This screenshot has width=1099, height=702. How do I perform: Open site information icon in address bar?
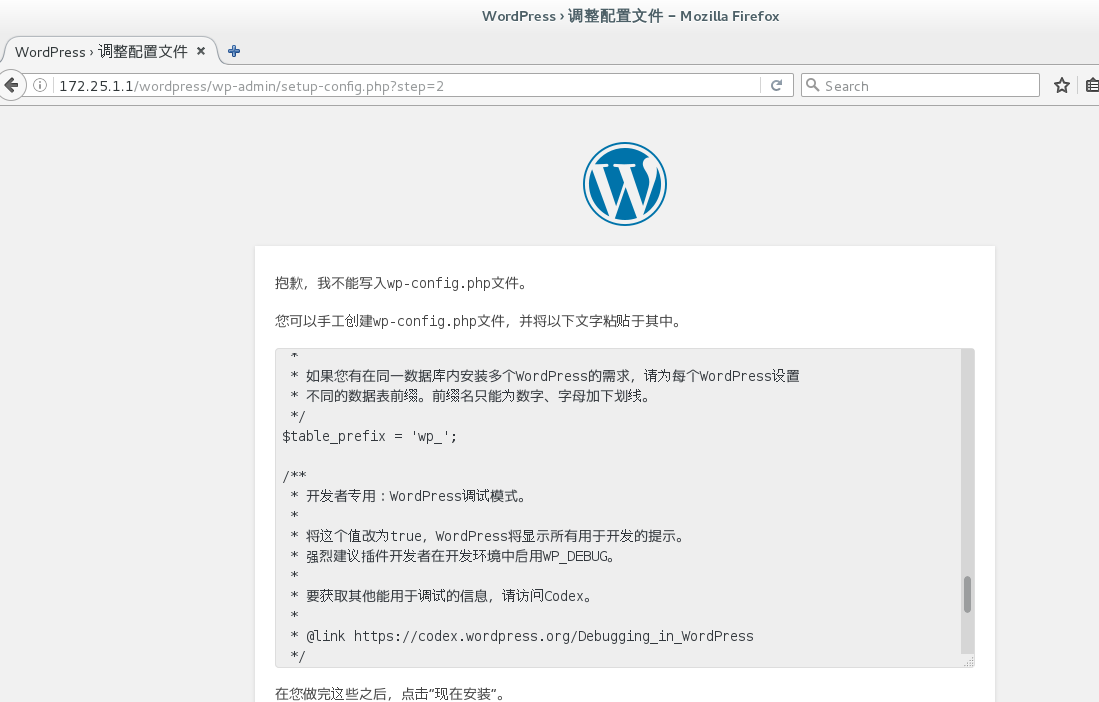point(40,85)
